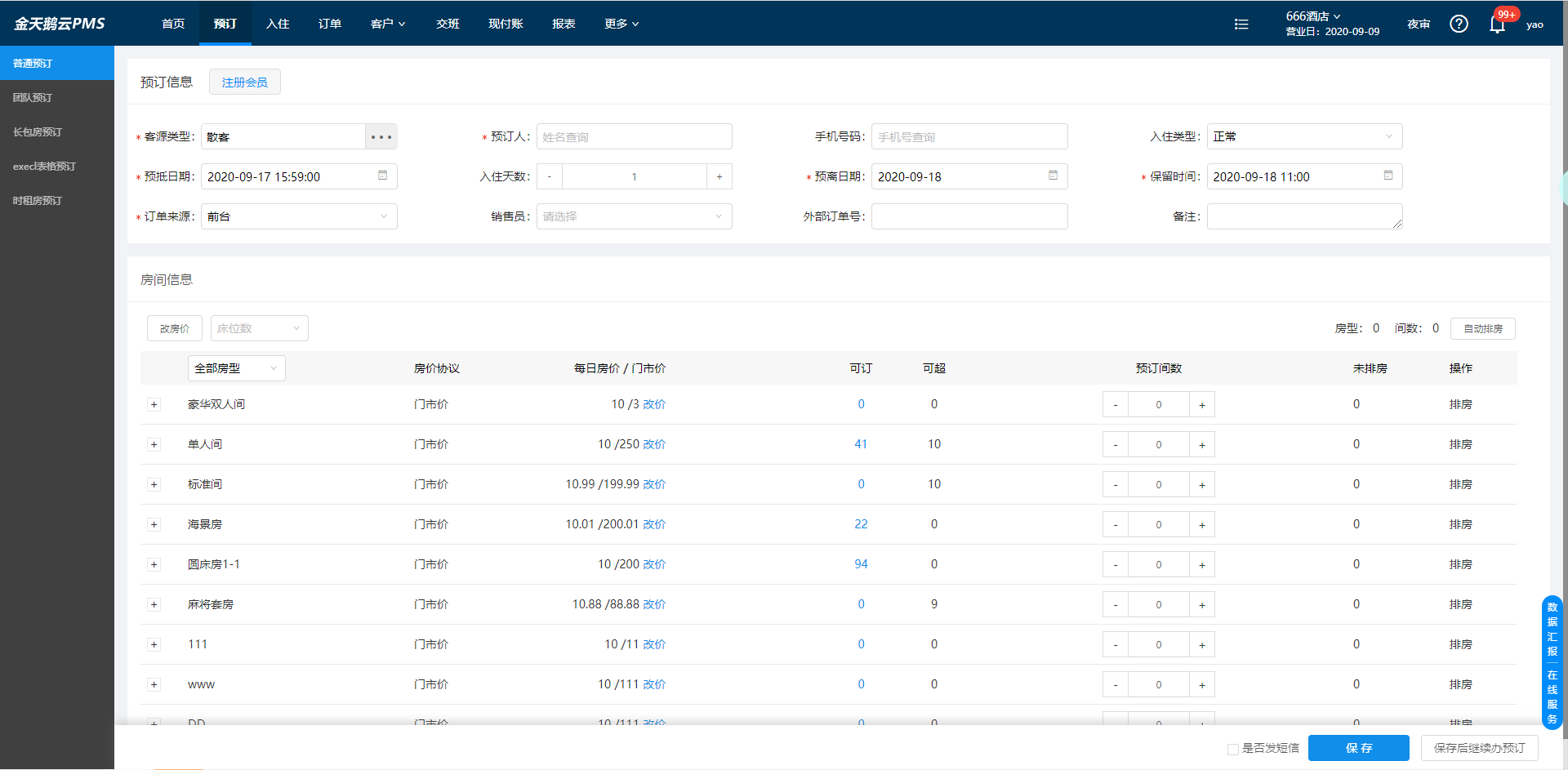Click calendar icon in 保留时间 field
The height and width of the screenshot is (770, 1568).
[x=1388, y=176]
